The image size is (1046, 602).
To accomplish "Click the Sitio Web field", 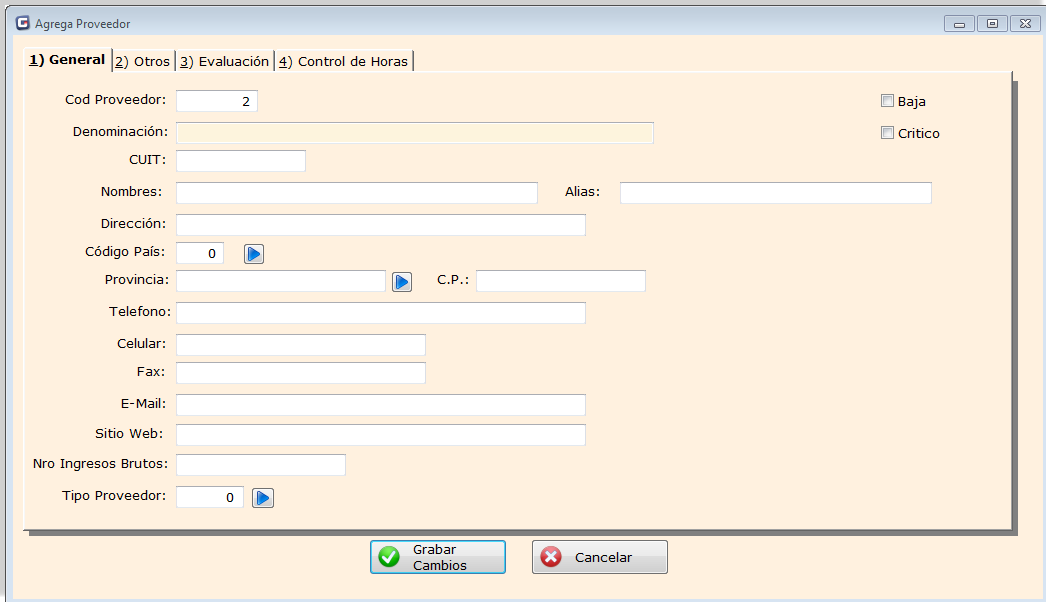I will (x=380, y=435).
